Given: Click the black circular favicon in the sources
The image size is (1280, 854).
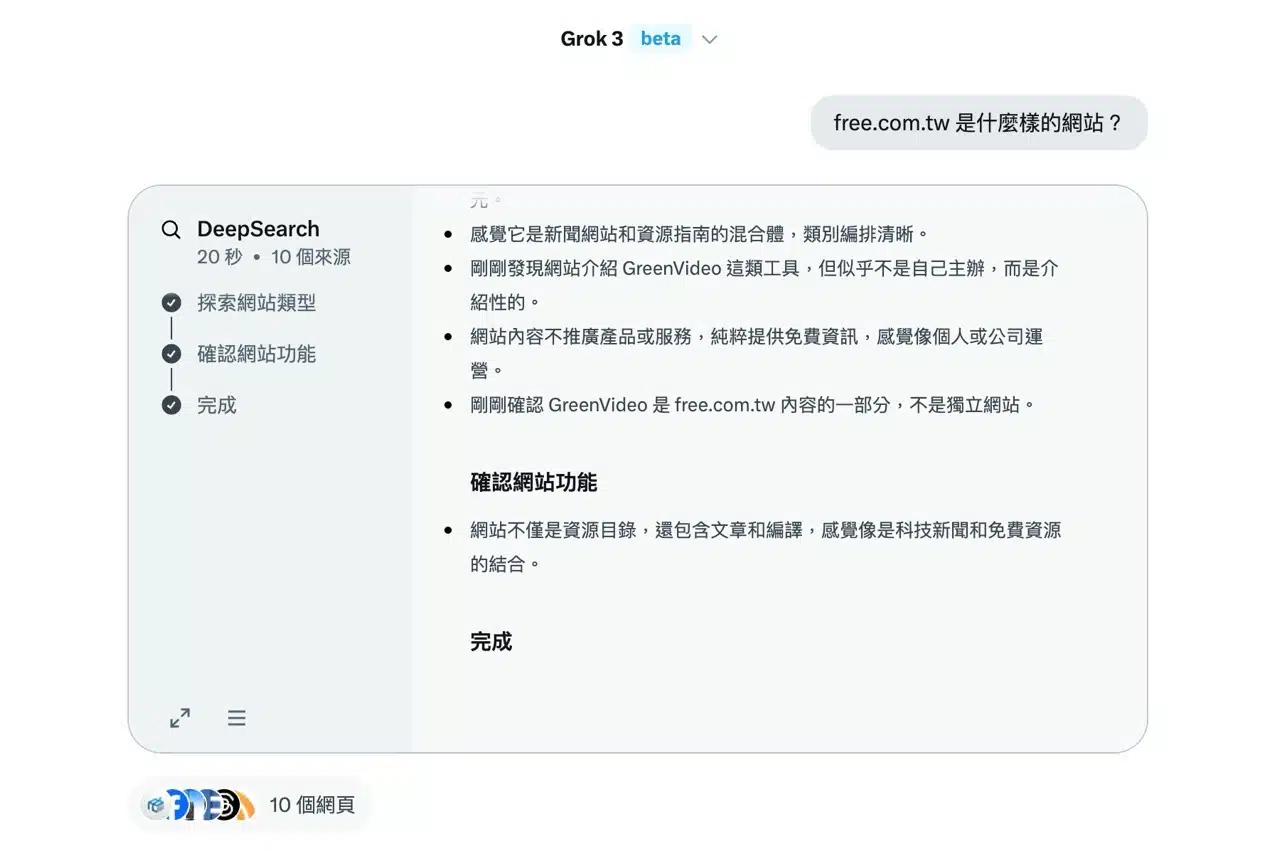Looking at the screenshot, I should 227,805.
